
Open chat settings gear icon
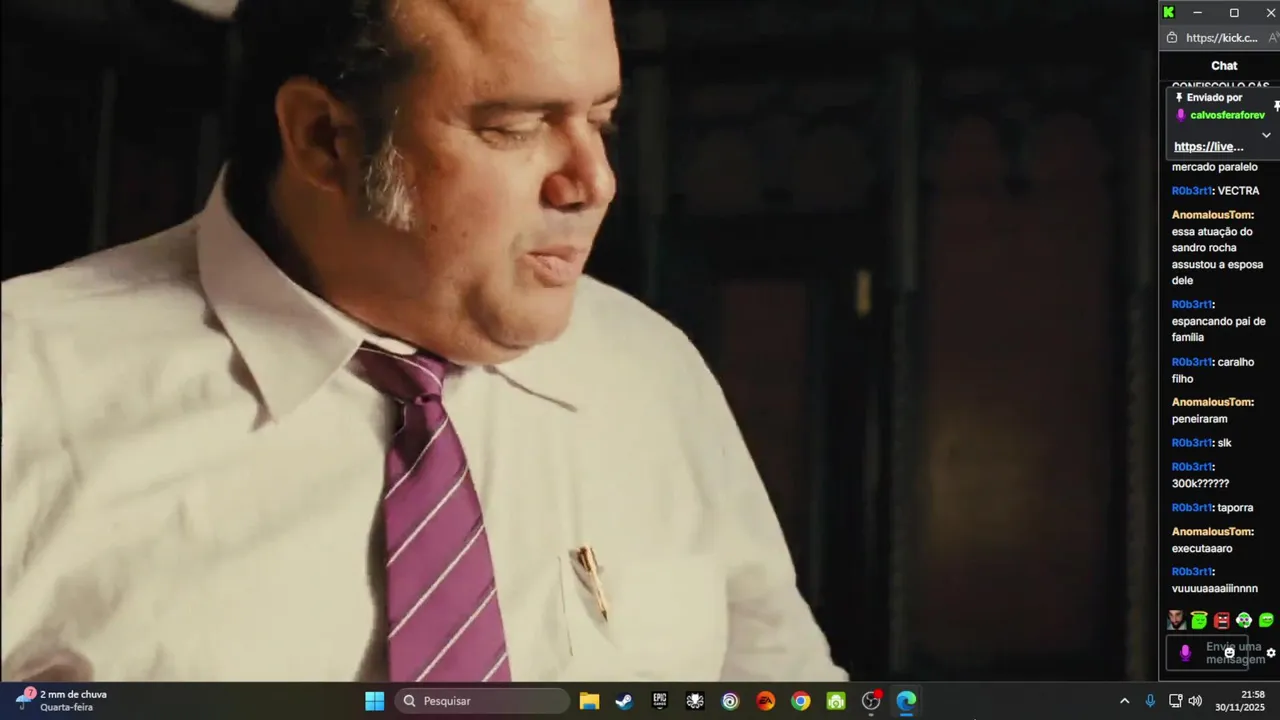pos(1271,653)
